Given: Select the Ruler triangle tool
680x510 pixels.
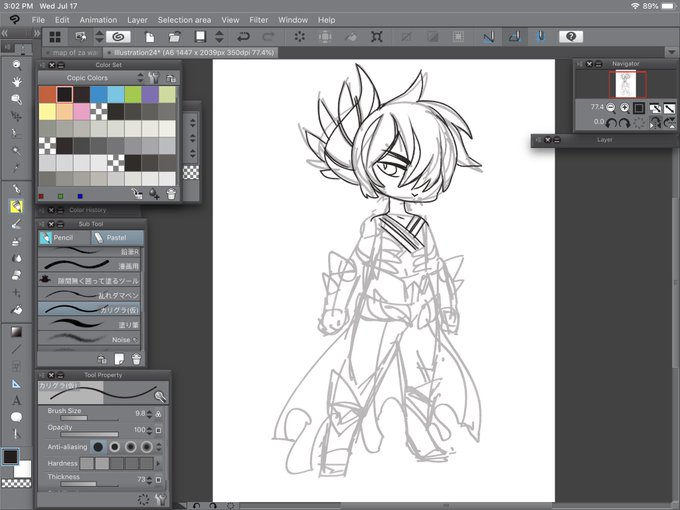Looking at the screenshot, I should click(16, 384).
